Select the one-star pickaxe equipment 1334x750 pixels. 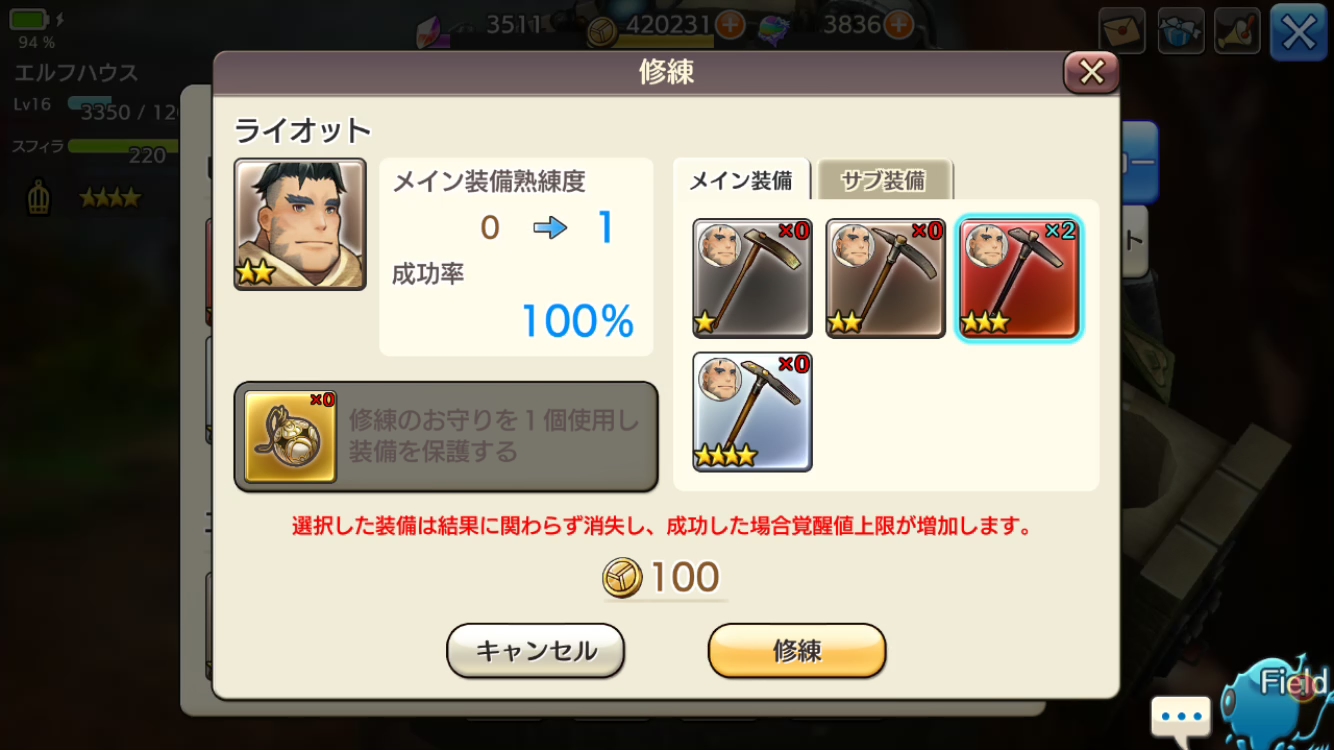point(752,278)
